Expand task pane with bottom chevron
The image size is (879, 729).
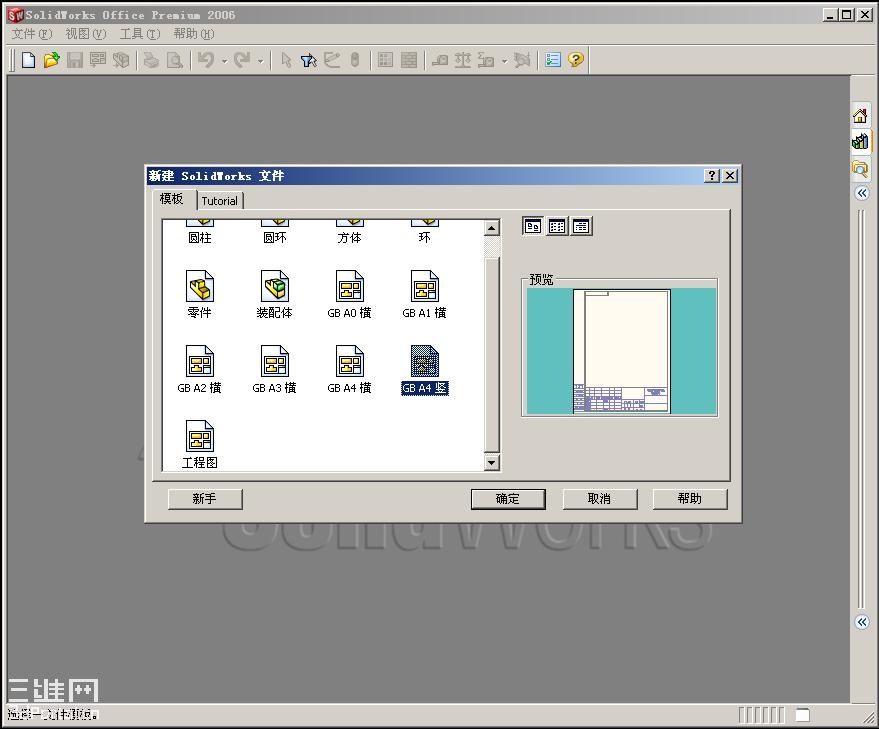862,622
